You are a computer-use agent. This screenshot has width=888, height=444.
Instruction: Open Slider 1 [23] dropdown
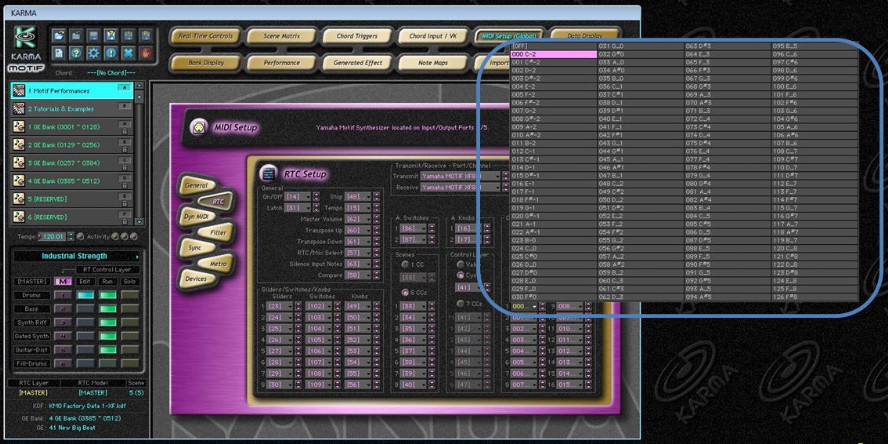point(280,306)
